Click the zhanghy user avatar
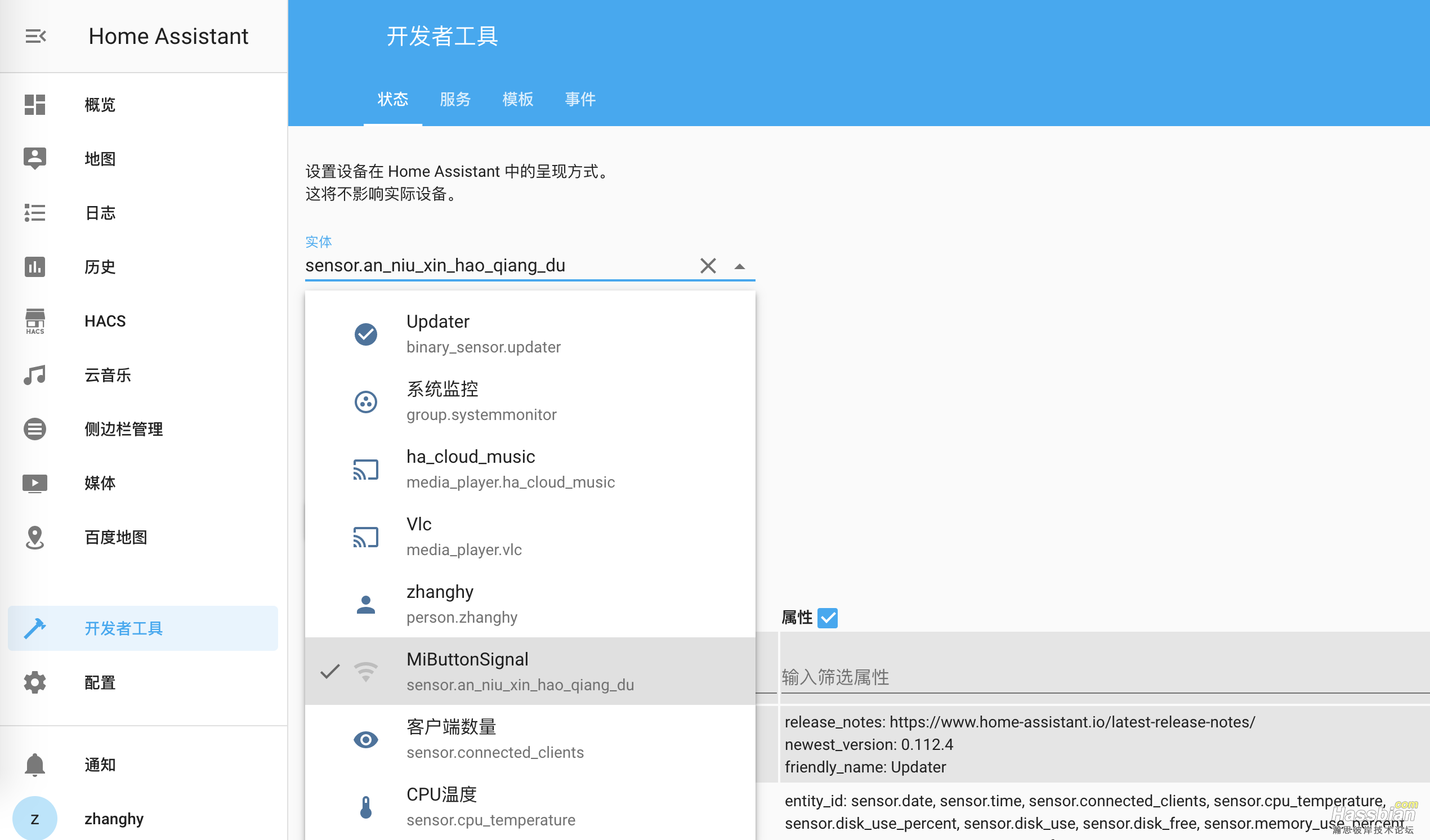The width and height of the screenshot is (1430, 840). pyautogui.click(x=34, y=819)
